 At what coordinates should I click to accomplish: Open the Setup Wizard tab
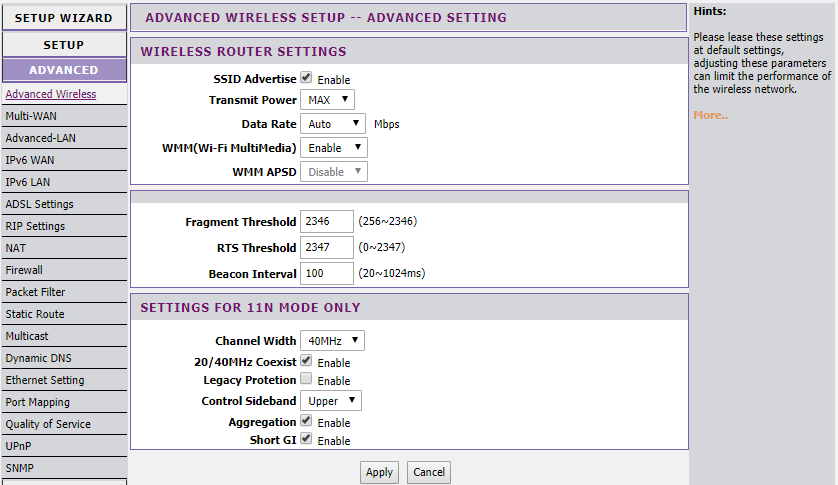coord(64,18)
